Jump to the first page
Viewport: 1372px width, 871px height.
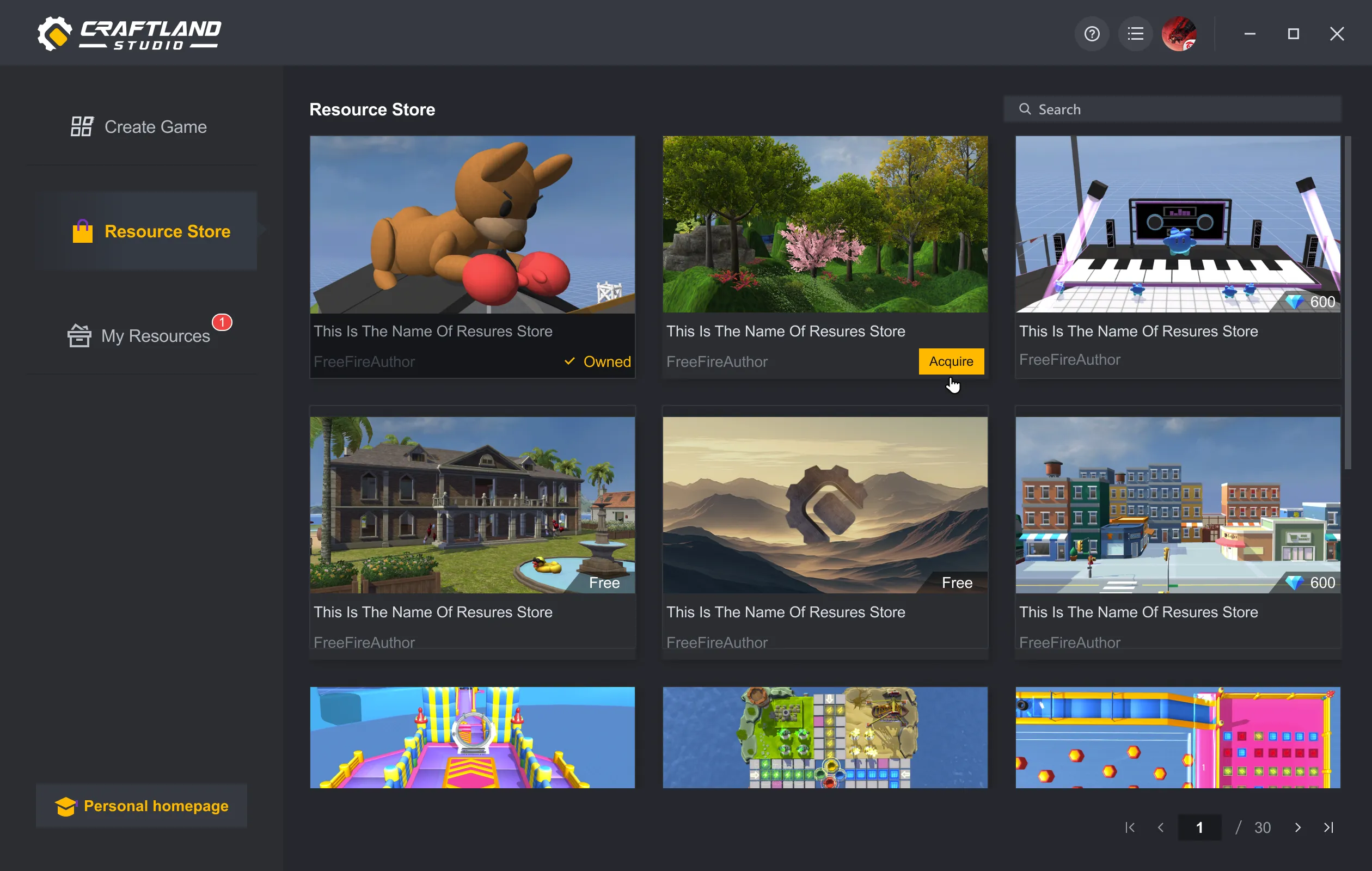click(x=1130, y=827)
